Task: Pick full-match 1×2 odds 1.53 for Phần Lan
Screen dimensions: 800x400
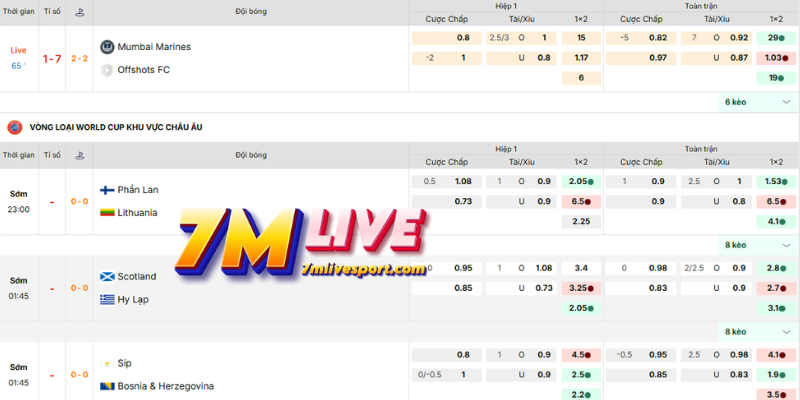Action: (x=776, y=181)
